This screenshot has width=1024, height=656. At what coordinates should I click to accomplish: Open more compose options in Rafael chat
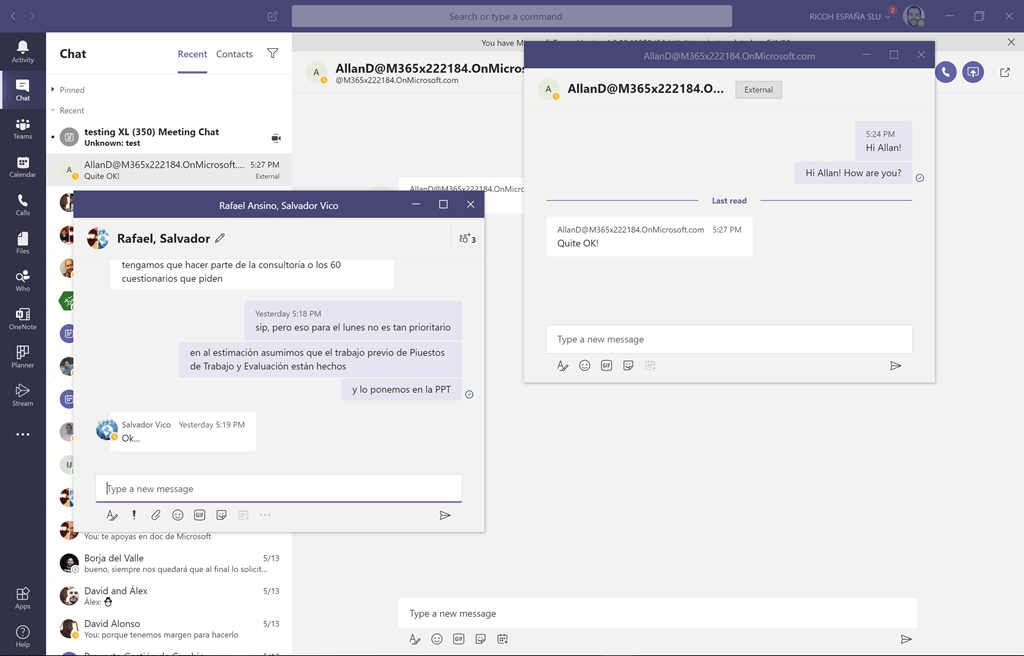[265, 515]
